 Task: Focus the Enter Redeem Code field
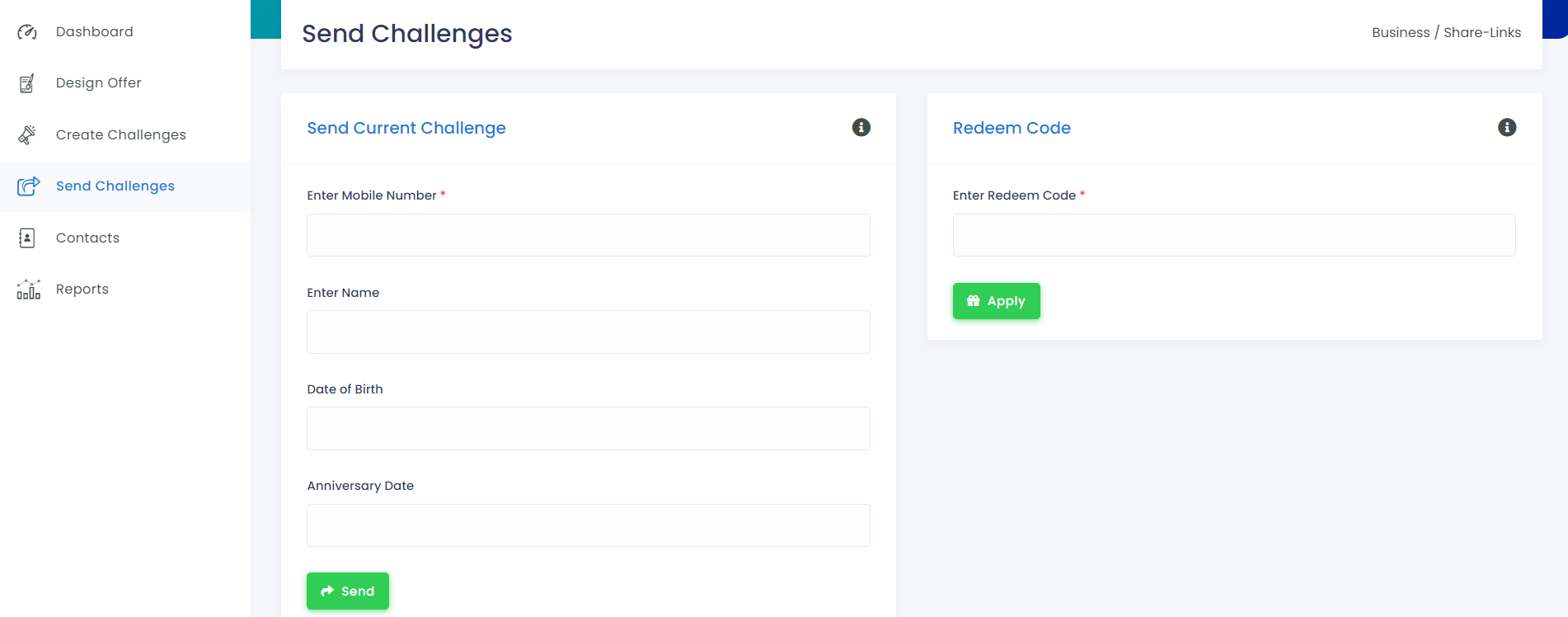1234,235
